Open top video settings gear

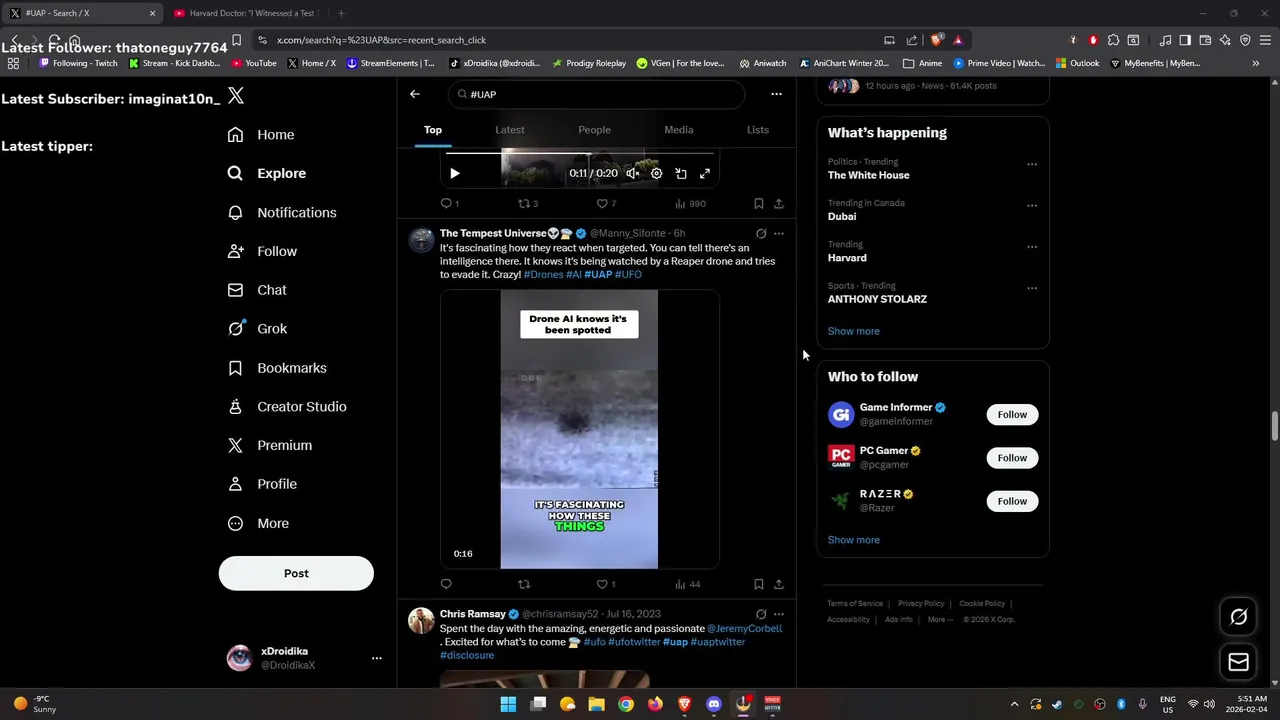coord(657,173)
